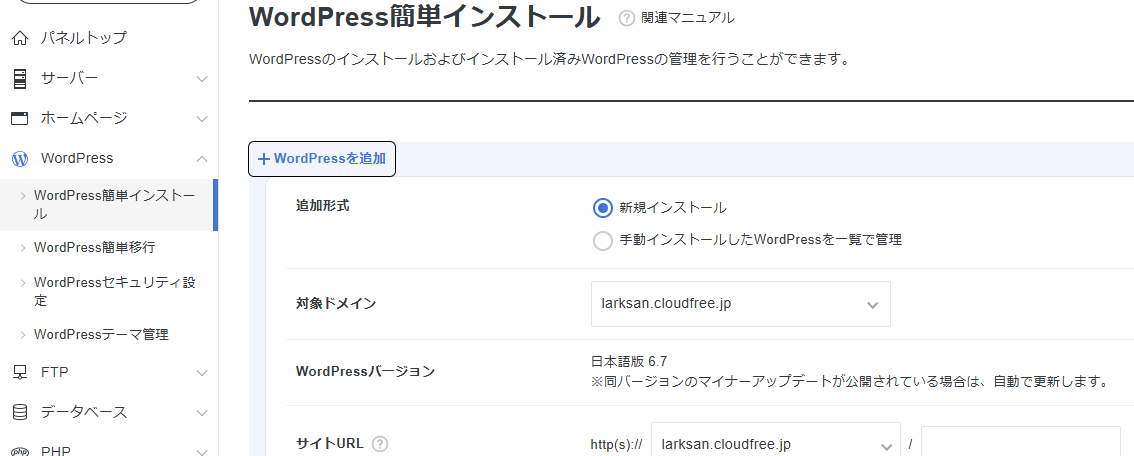Screen dimensions: 1134x456
Task: Click the 対象ドメイン row label
Action: pyautogui.click(x=336, y=304)
